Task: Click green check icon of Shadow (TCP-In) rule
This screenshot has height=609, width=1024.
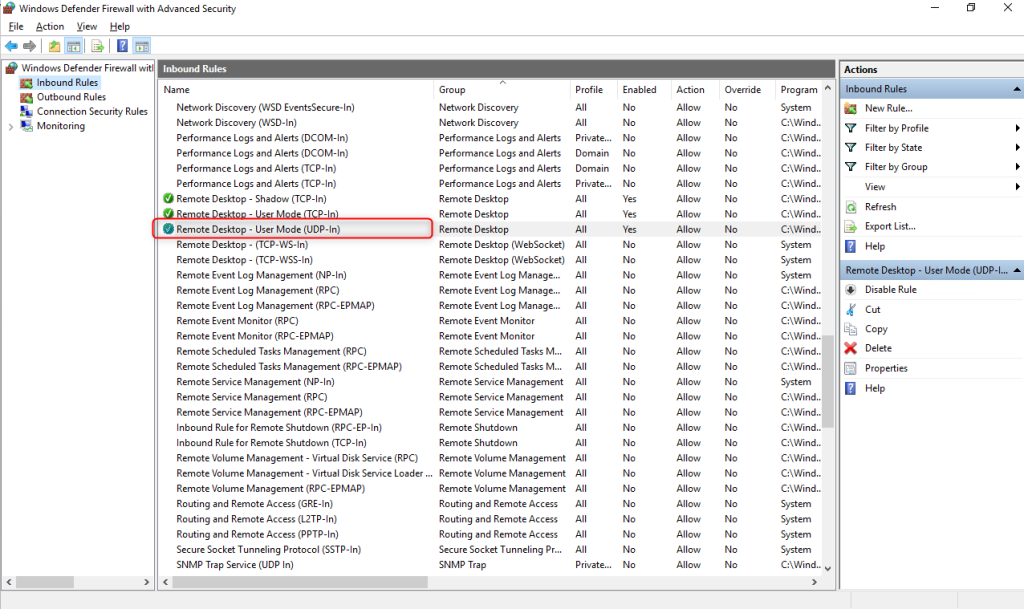Action: point(168,198)
